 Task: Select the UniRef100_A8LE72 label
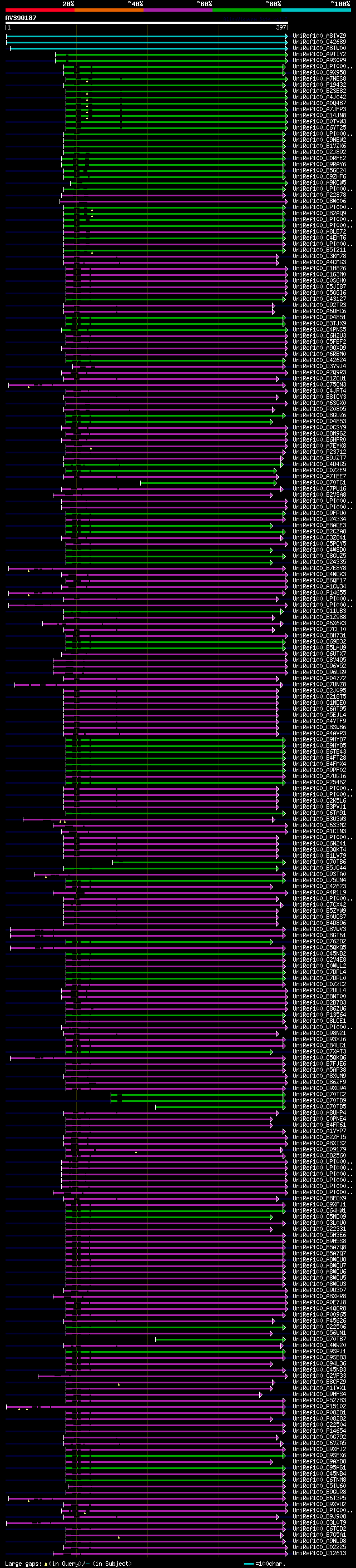(319, 232)
